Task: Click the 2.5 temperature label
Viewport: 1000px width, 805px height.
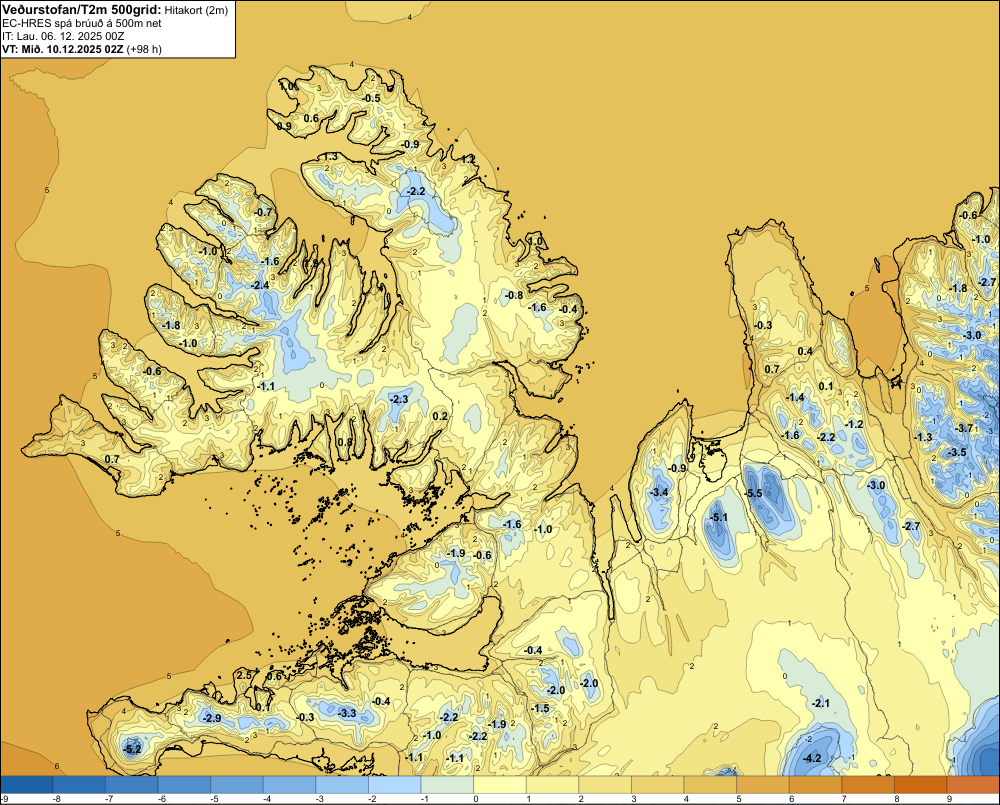Action: click(x=244, y=676)
